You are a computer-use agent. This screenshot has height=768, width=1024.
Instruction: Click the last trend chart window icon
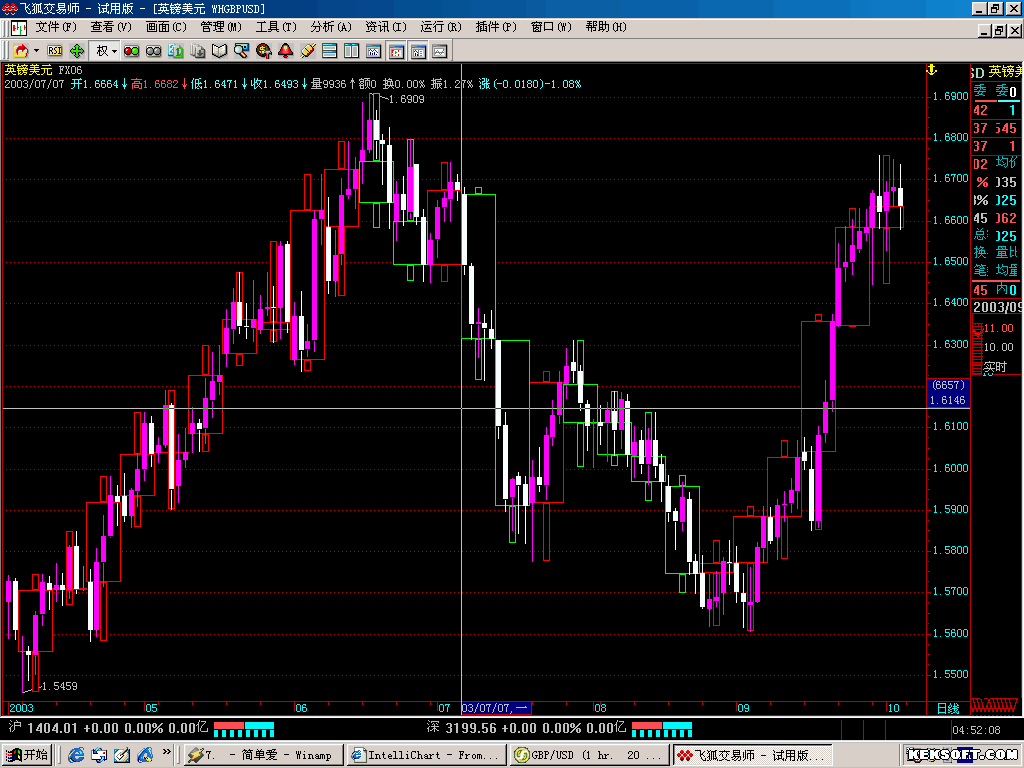tap(440, 51)
